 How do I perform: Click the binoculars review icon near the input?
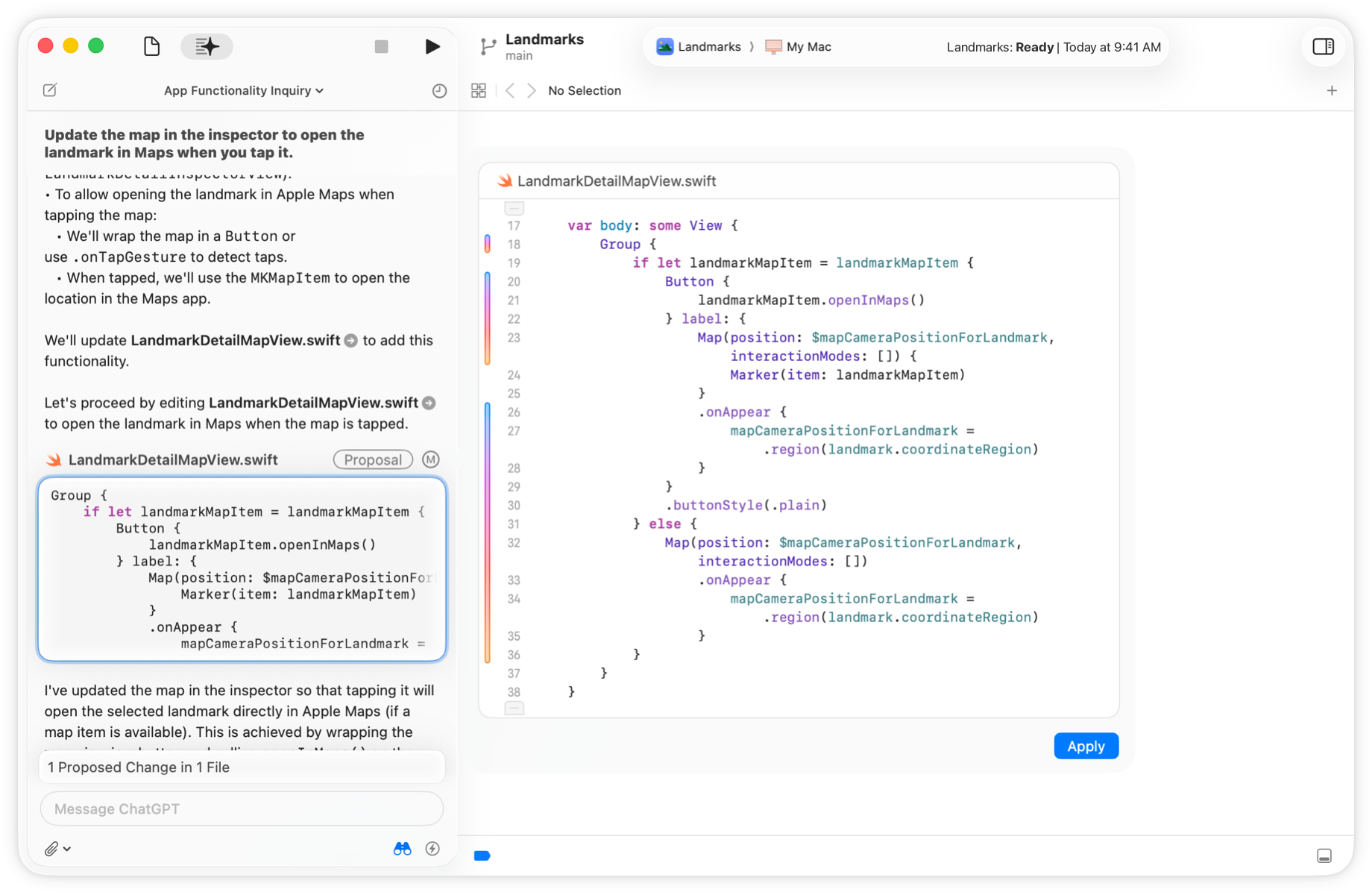pos(401,848)
